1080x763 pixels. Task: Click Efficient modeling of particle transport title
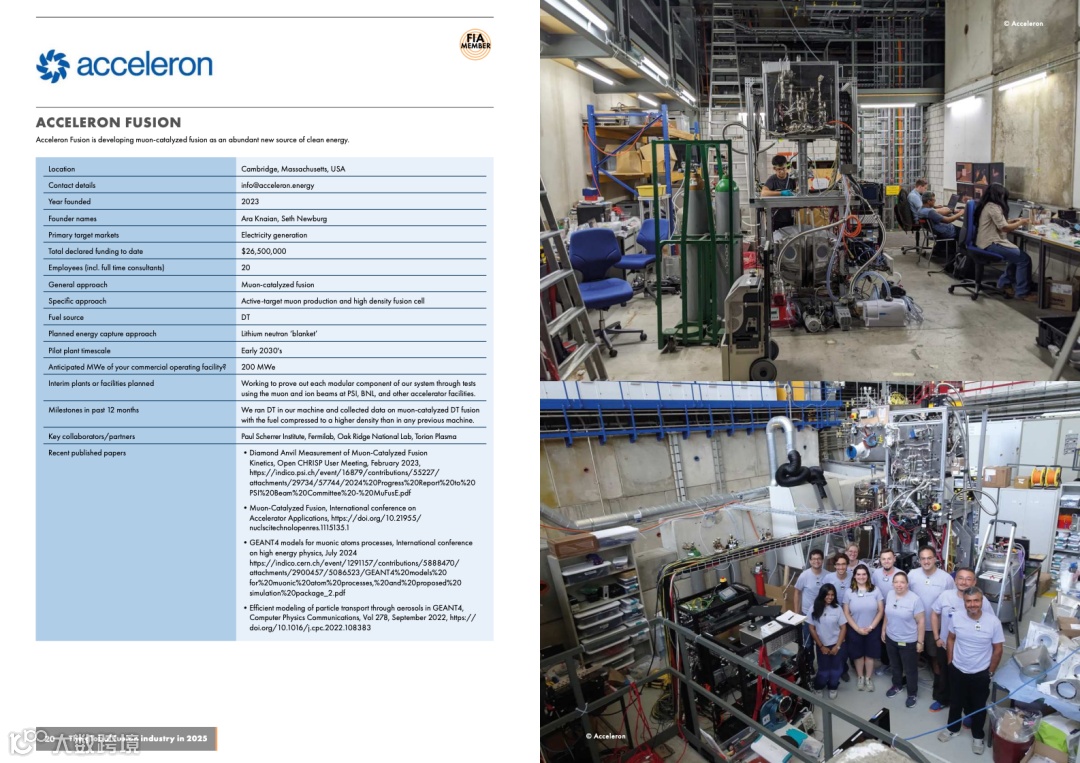(x=356, y=608)
